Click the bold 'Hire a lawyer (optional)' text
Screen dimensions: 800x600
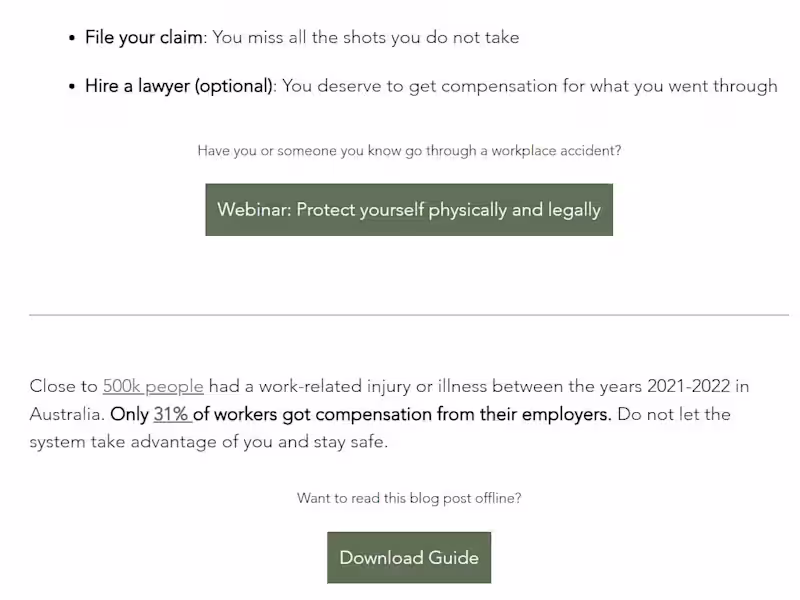pos(178,86)
